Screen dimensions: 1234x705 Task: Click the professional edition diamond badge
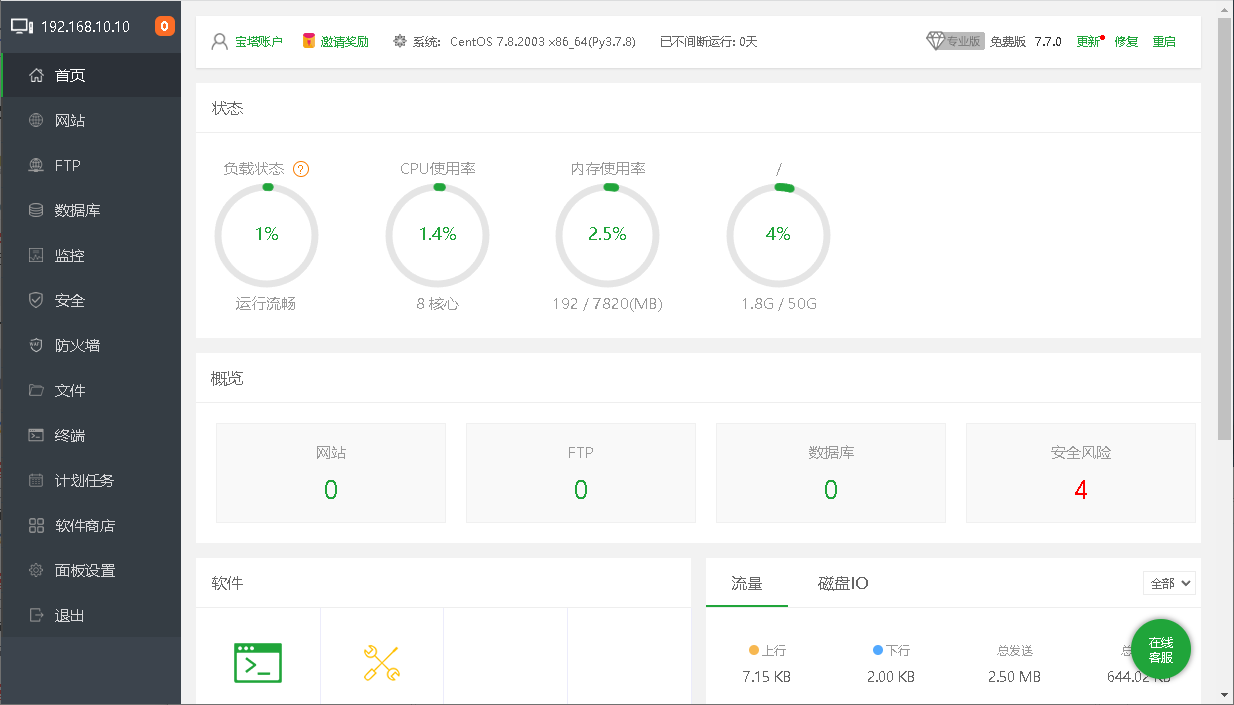pyautogui.click(x=955, y=41)
